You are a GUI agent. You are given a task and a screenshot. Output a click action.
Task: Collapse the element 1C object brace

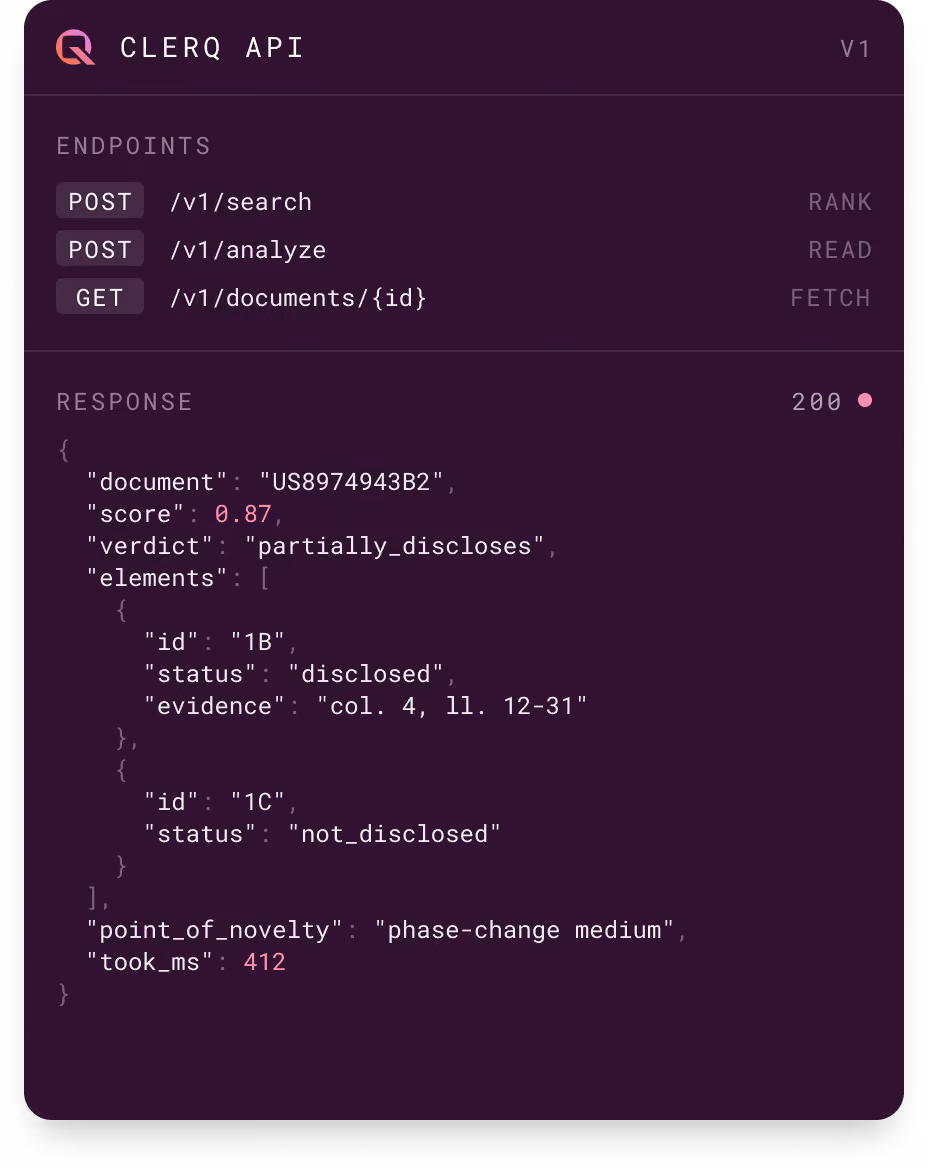(x=121, y=770)
